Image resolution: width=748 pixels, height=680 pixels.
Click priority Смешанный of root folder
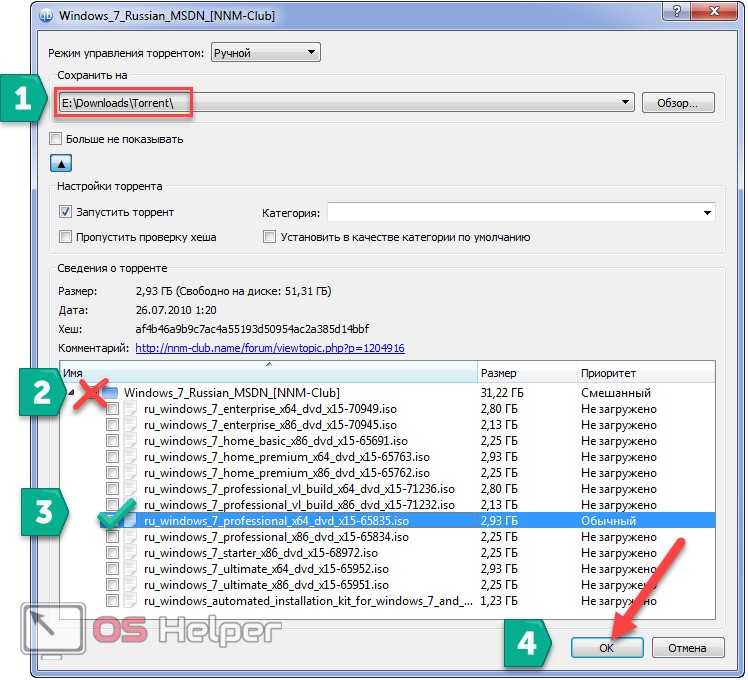pyautogui.click(x=616, y=393)
